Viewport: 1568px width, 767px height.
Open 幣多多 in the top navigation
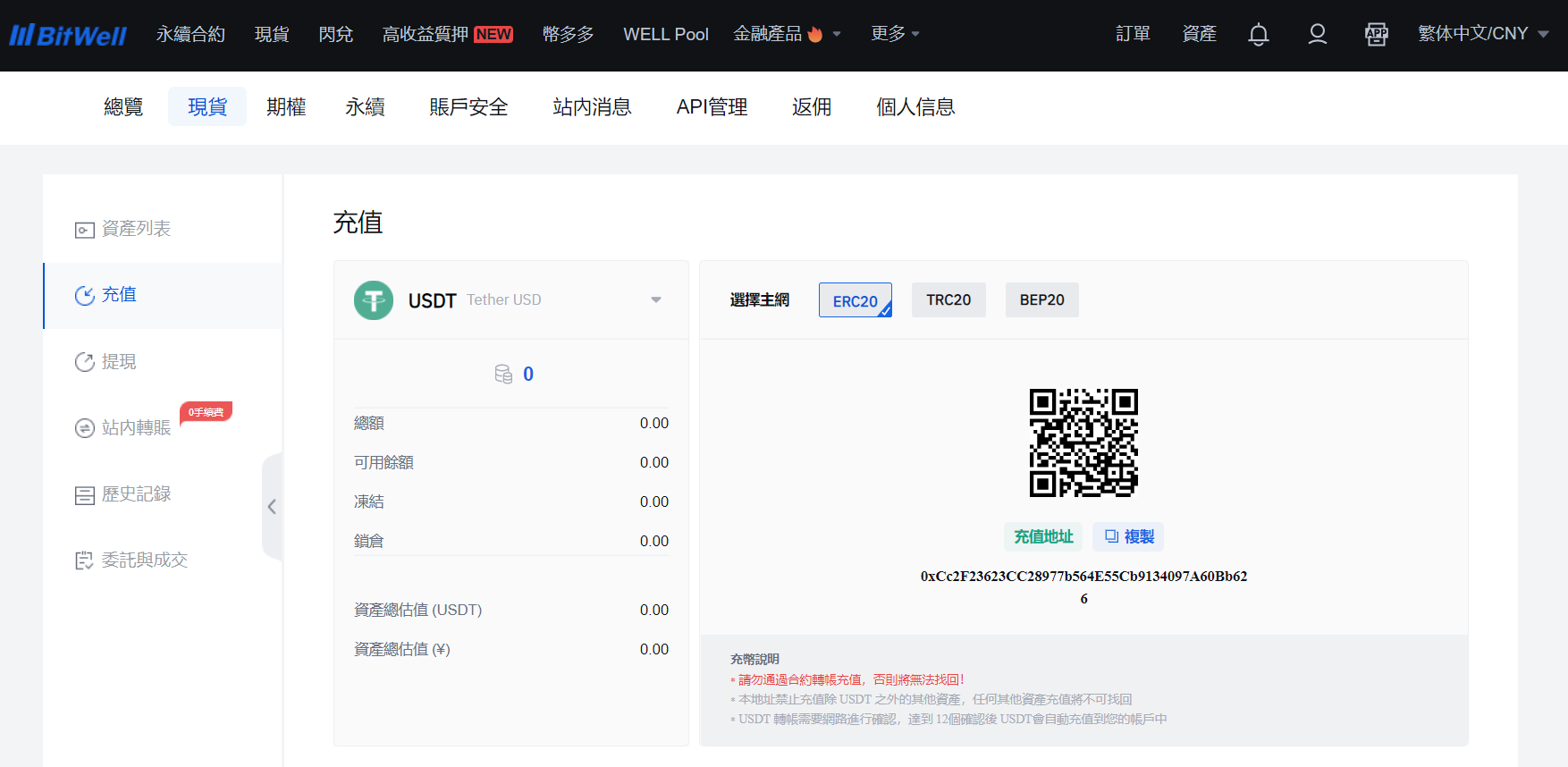tap(568, 34)
